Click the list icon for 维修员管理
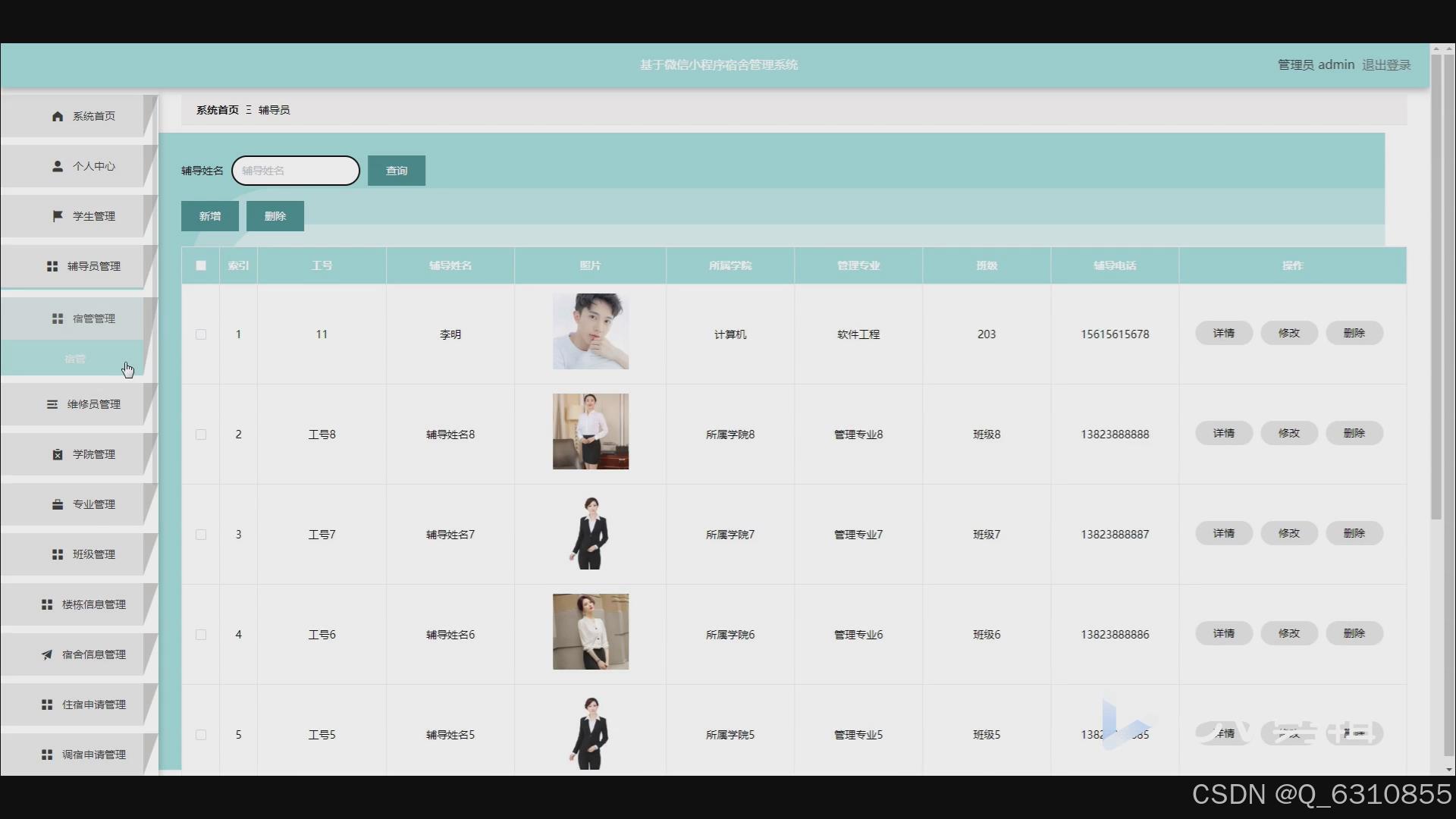 [x=52, y=404]
